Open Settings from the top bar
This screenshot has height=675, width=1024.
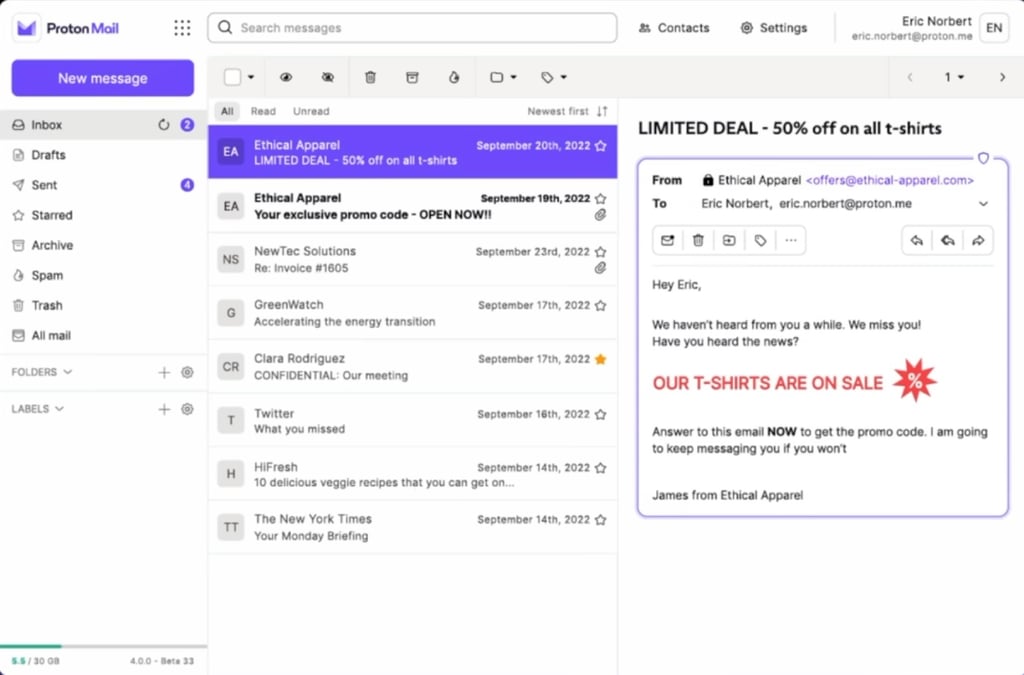(773, 28)
